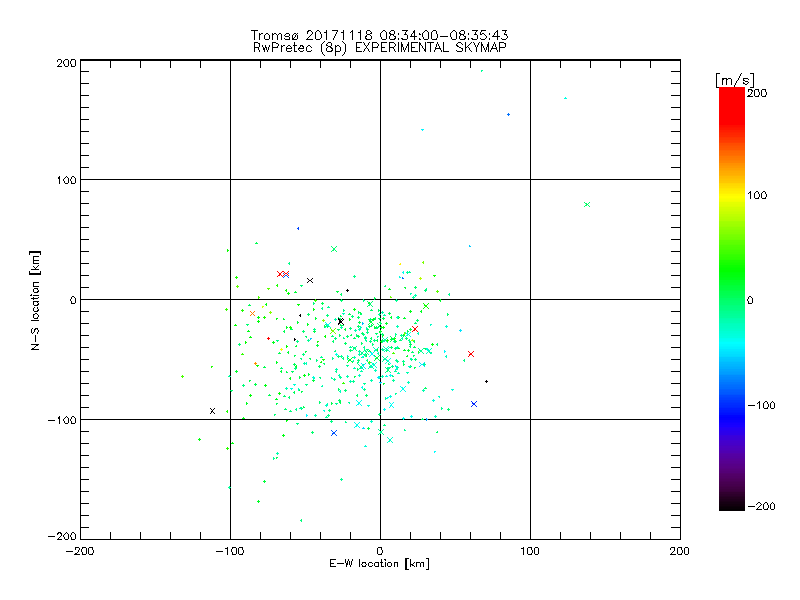Click the E-W axis tick label "100"
The width and height of the screenshot is (800, 600).
pos(530,552)
